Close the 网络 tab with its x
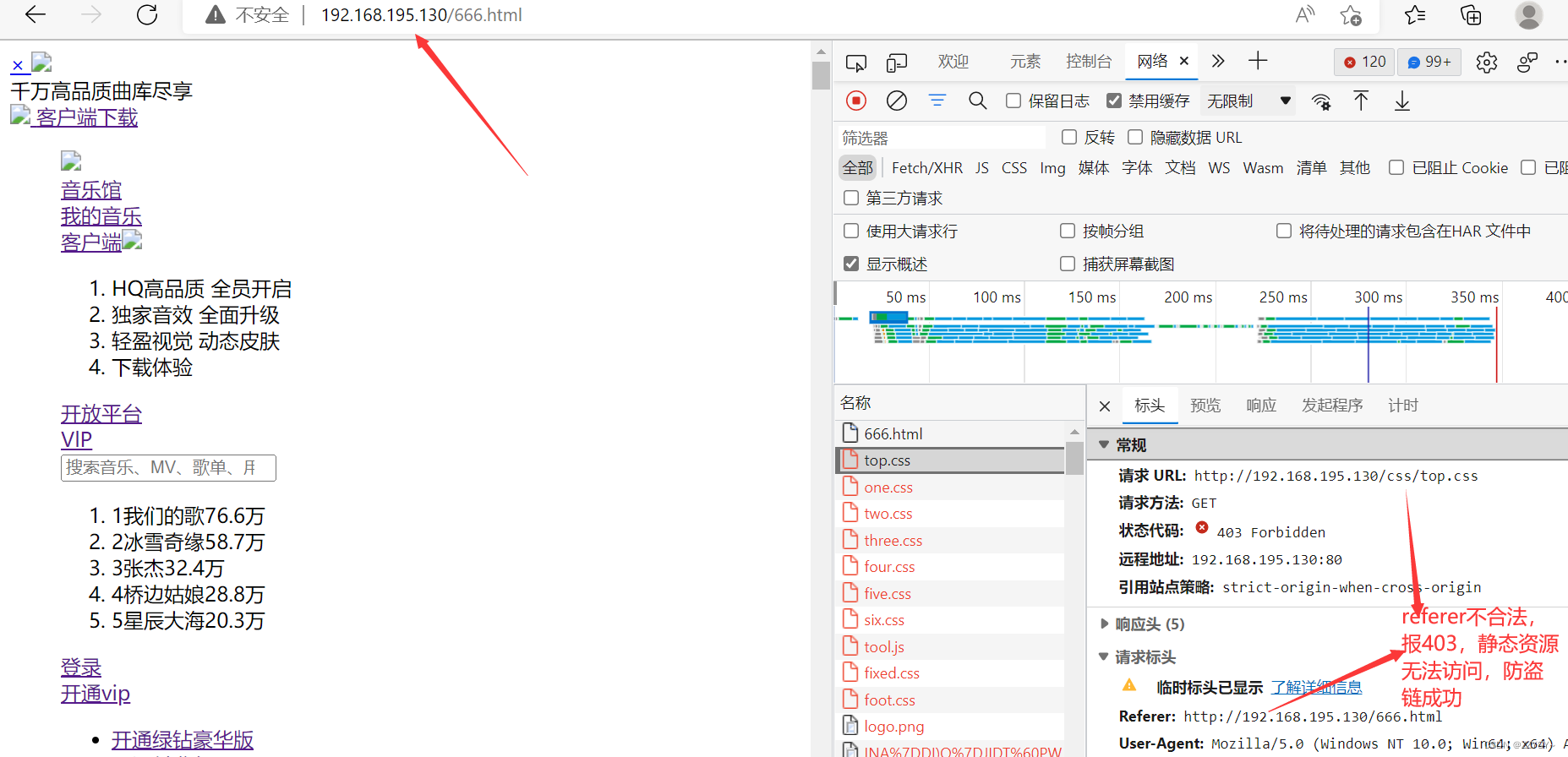 1184,61
